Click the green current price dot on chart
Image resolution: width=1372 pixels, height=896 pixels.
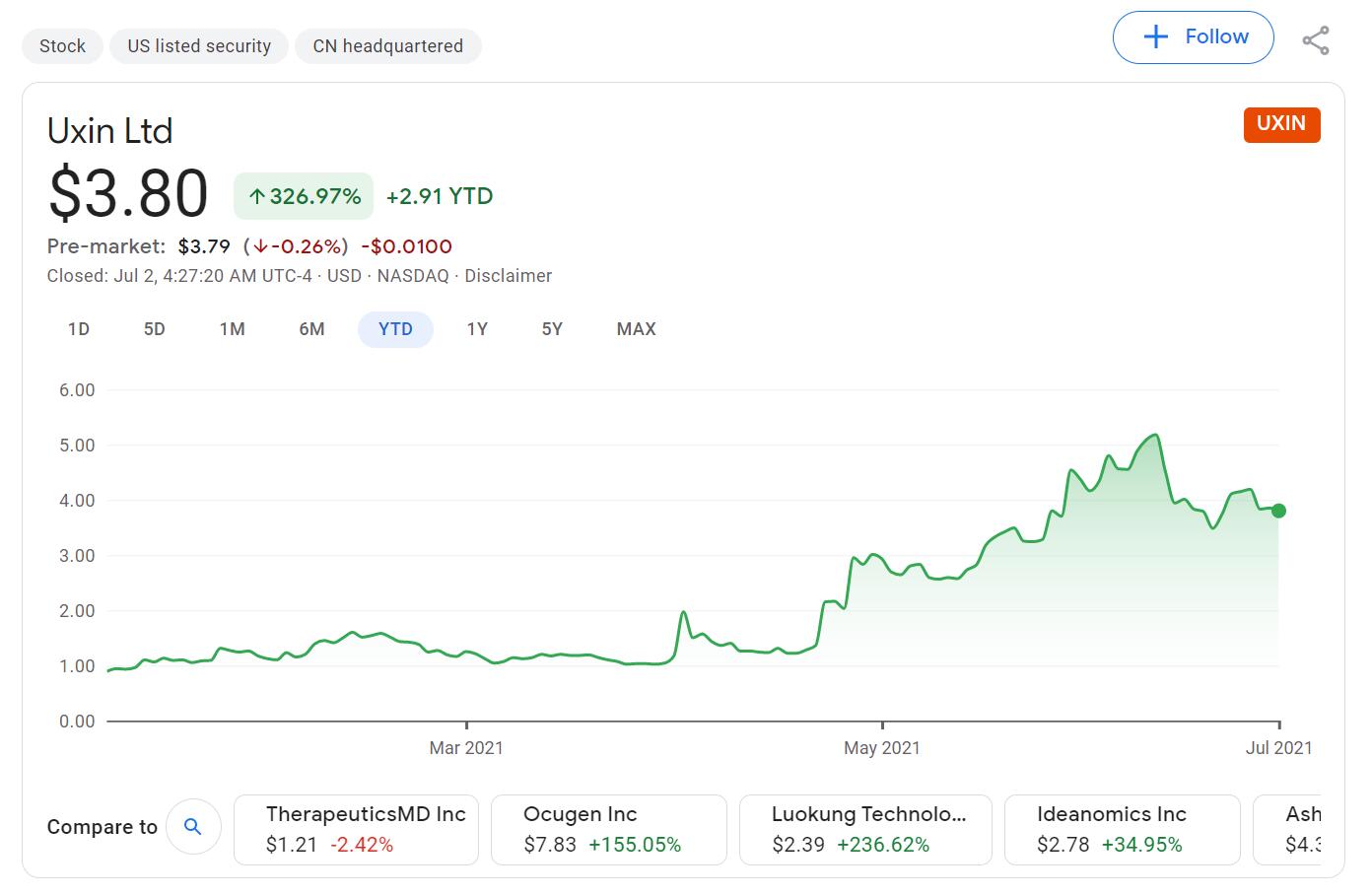point(1278,511)
